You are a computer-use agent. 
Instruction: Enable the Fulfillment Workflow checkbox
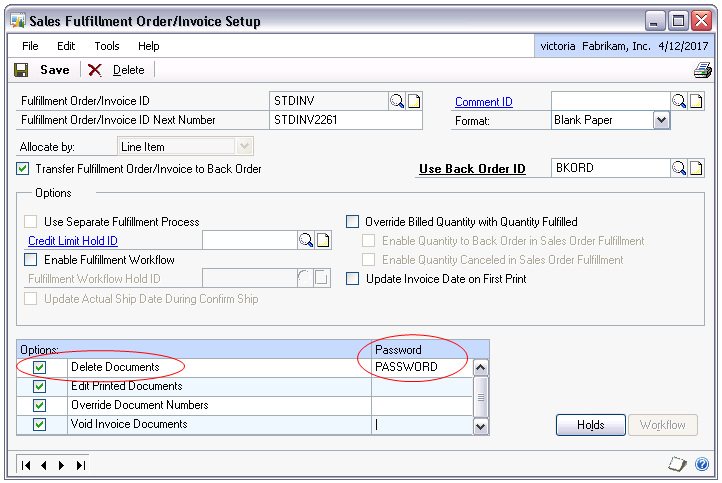click(31, 260)
